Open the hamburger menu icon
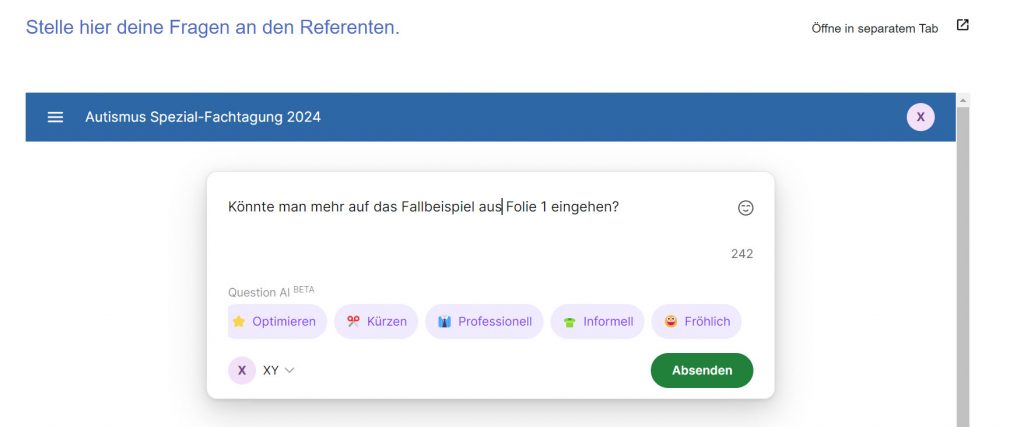 56,117
